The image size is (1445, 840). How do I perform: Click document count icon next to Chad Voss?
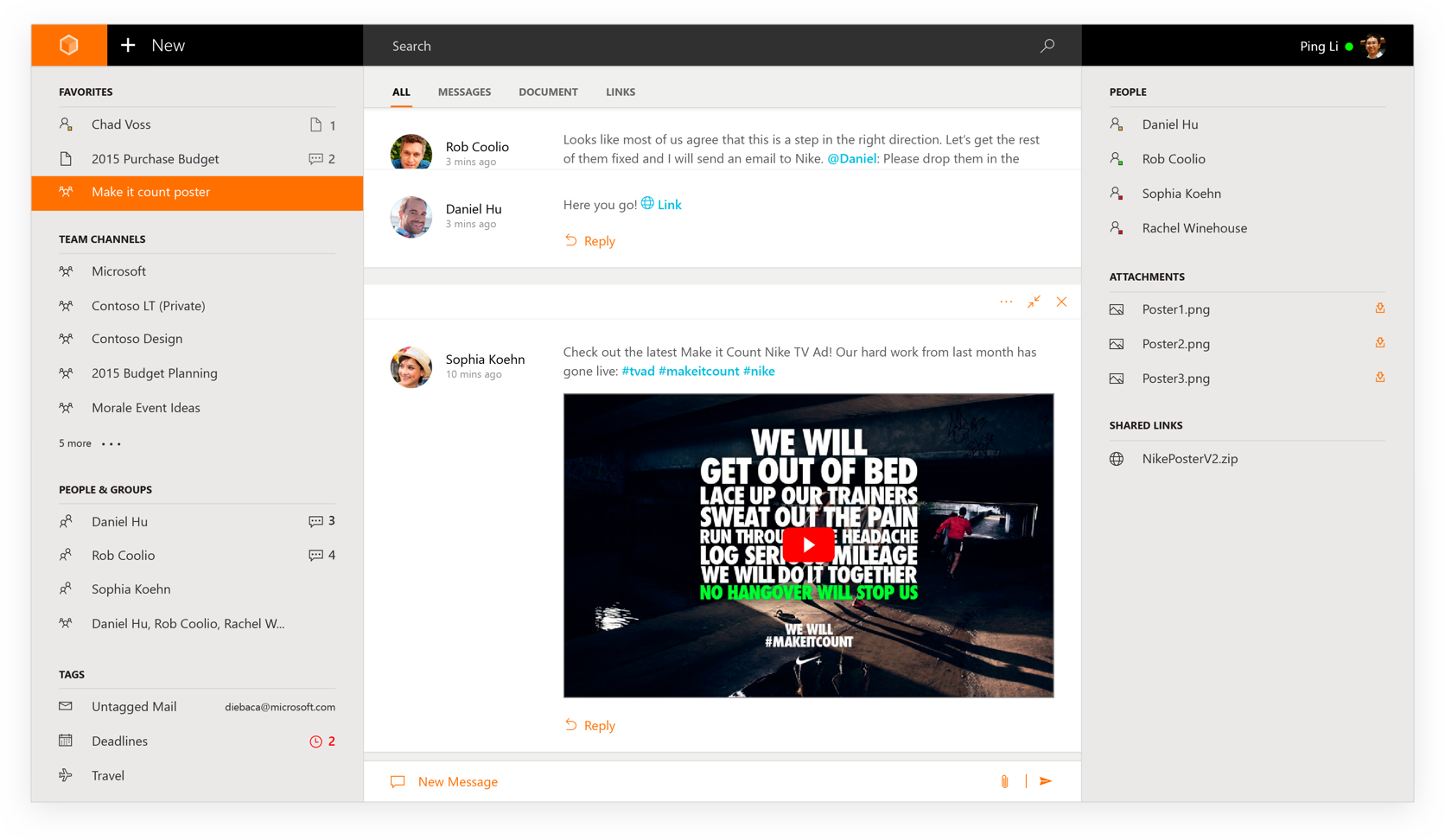315,124
